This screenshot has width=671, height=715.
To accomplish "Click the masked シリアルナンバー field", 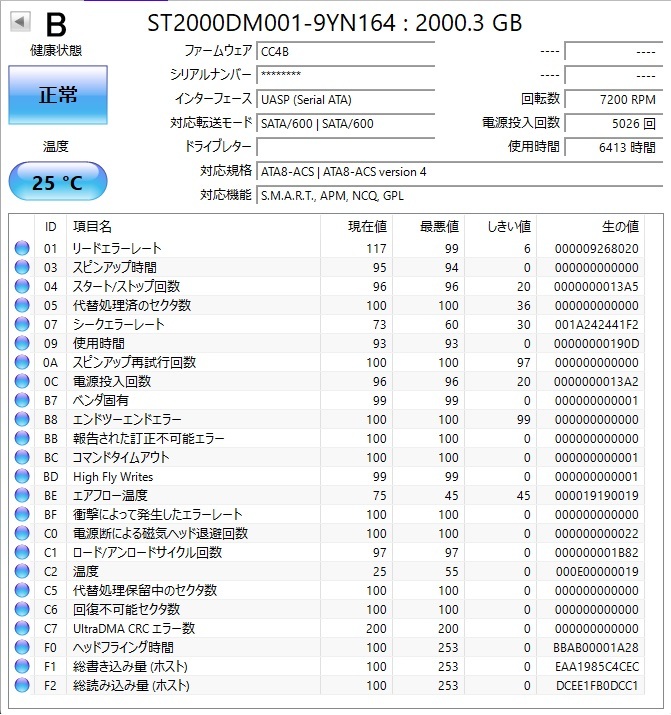I will [x=346, y=75].
